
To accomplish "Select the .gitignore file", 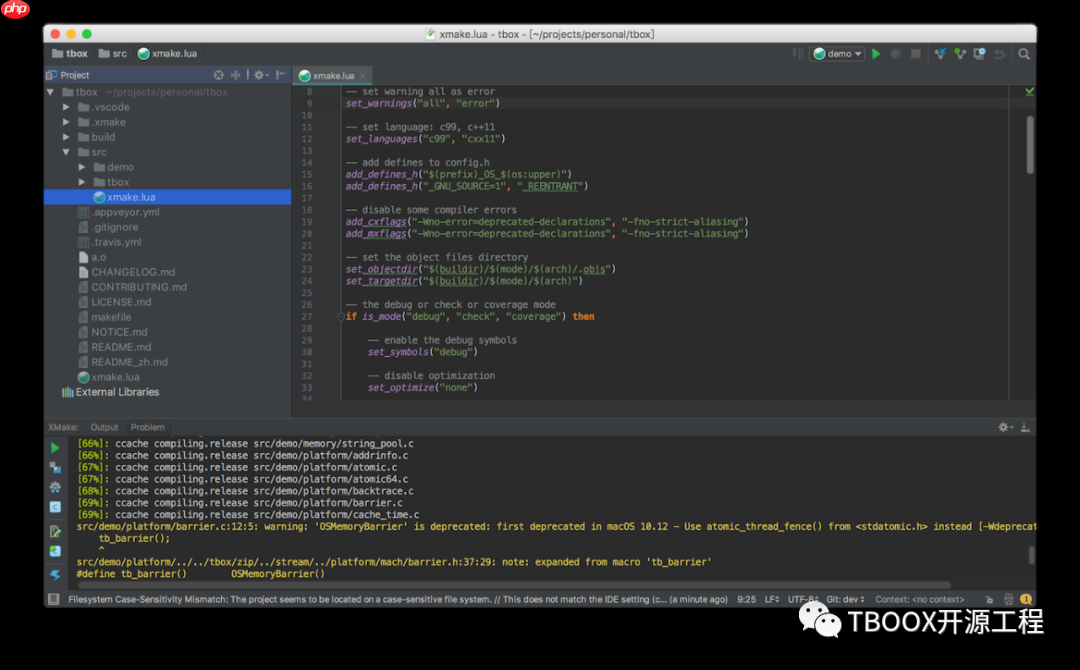I will pyautogui.click(x=108, y=227).
